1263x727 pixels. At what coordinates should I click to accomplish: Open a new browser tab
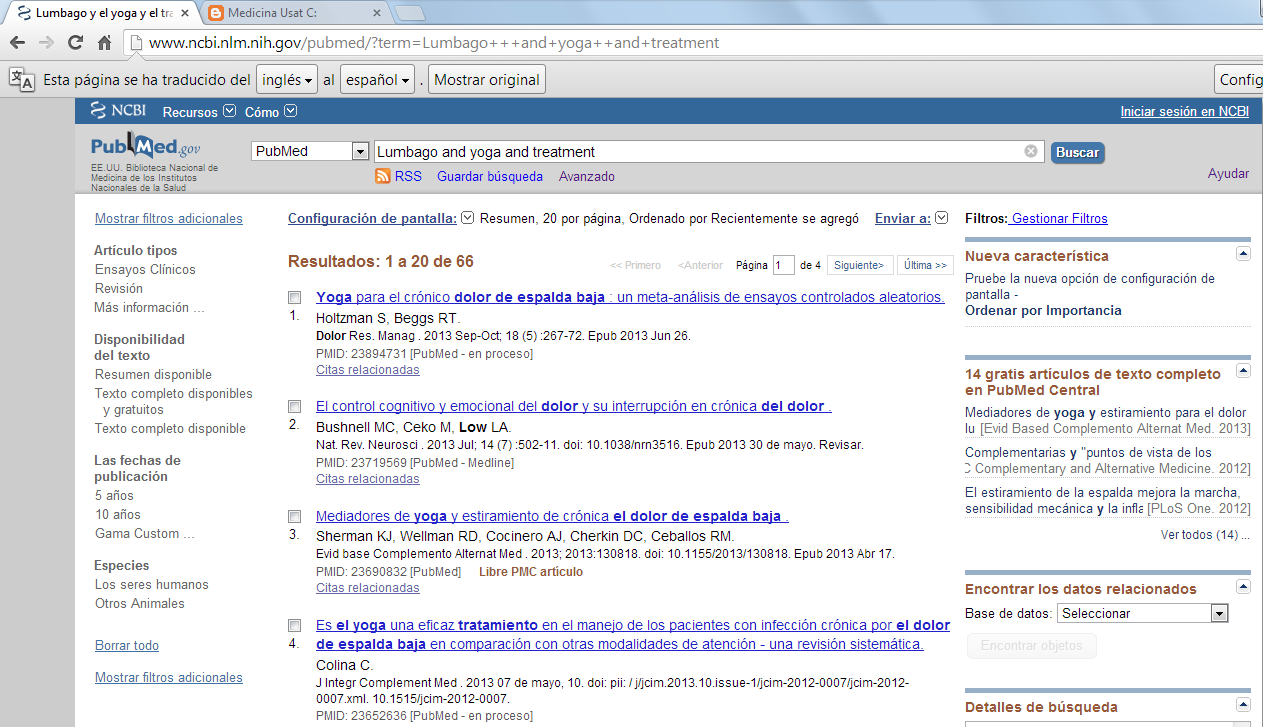(x=410, y=13)
